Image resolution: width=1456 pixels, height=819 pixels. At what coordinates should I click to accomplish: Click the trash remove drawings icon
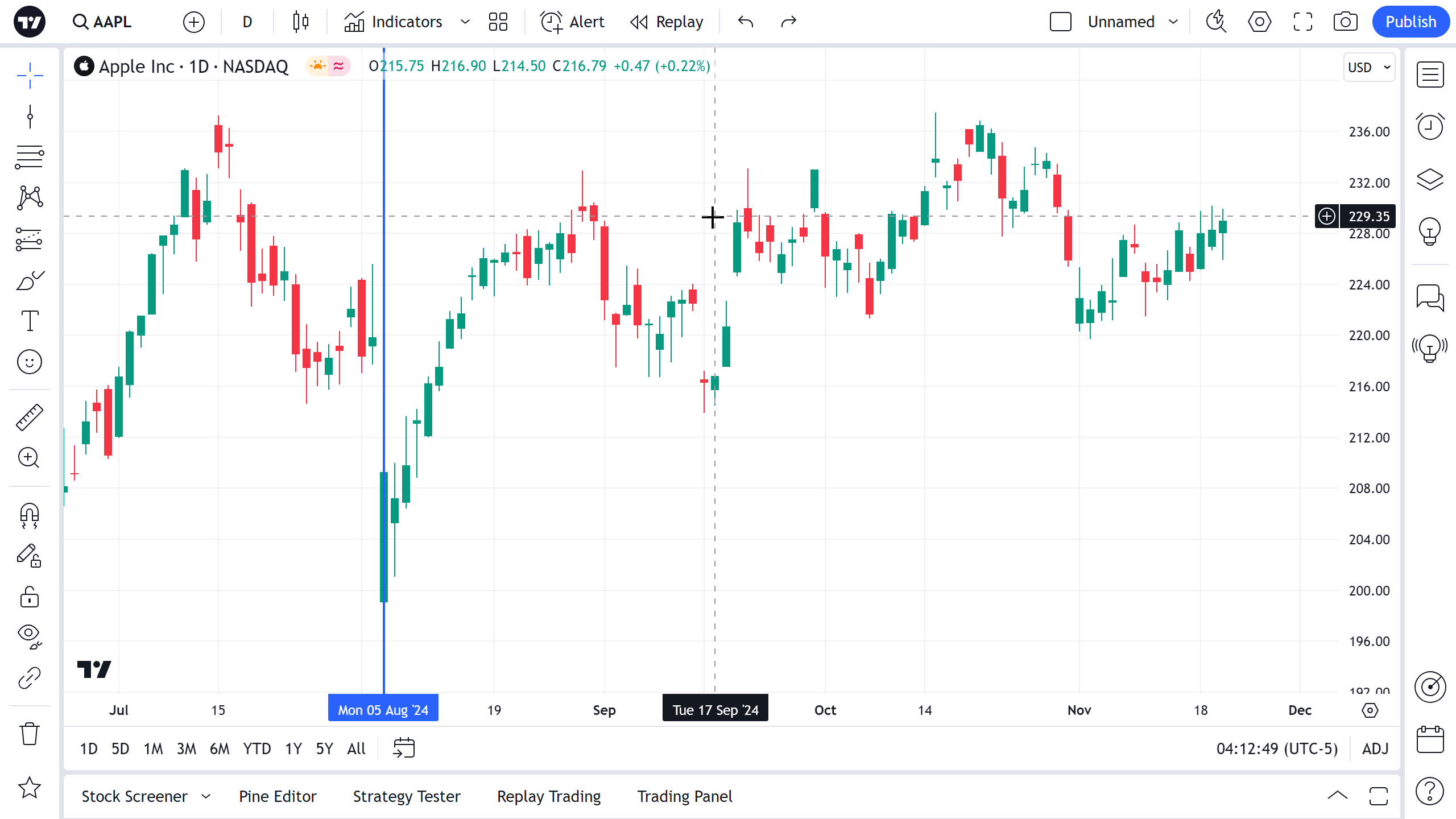click(x=30, y=734)
